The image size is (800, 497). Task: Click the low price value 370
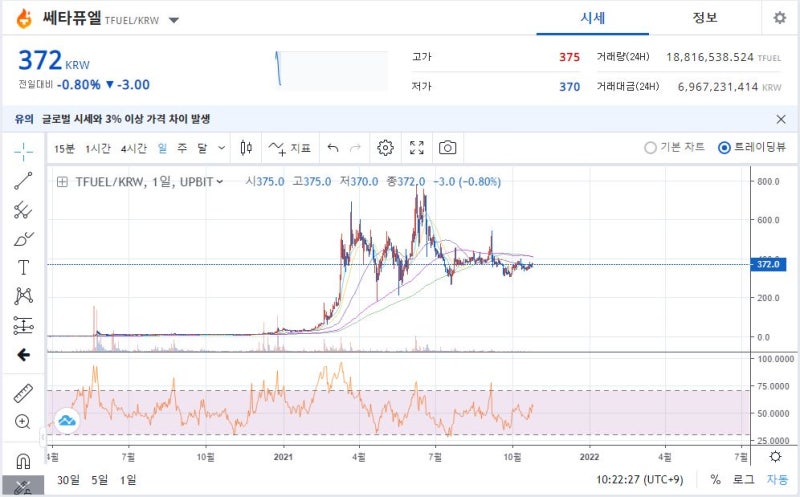pyautogui.click(x=569, y=87)
